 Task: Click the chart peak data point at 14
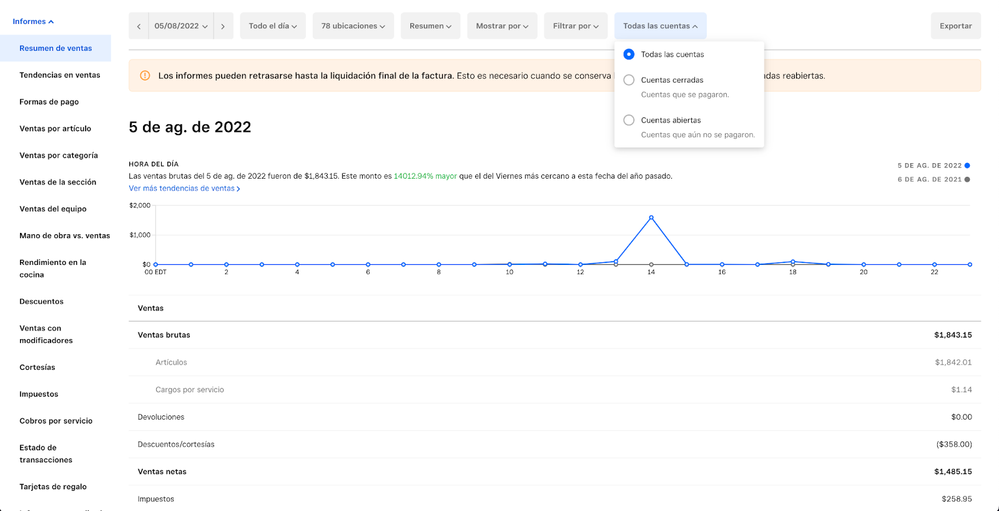[651, 217]
